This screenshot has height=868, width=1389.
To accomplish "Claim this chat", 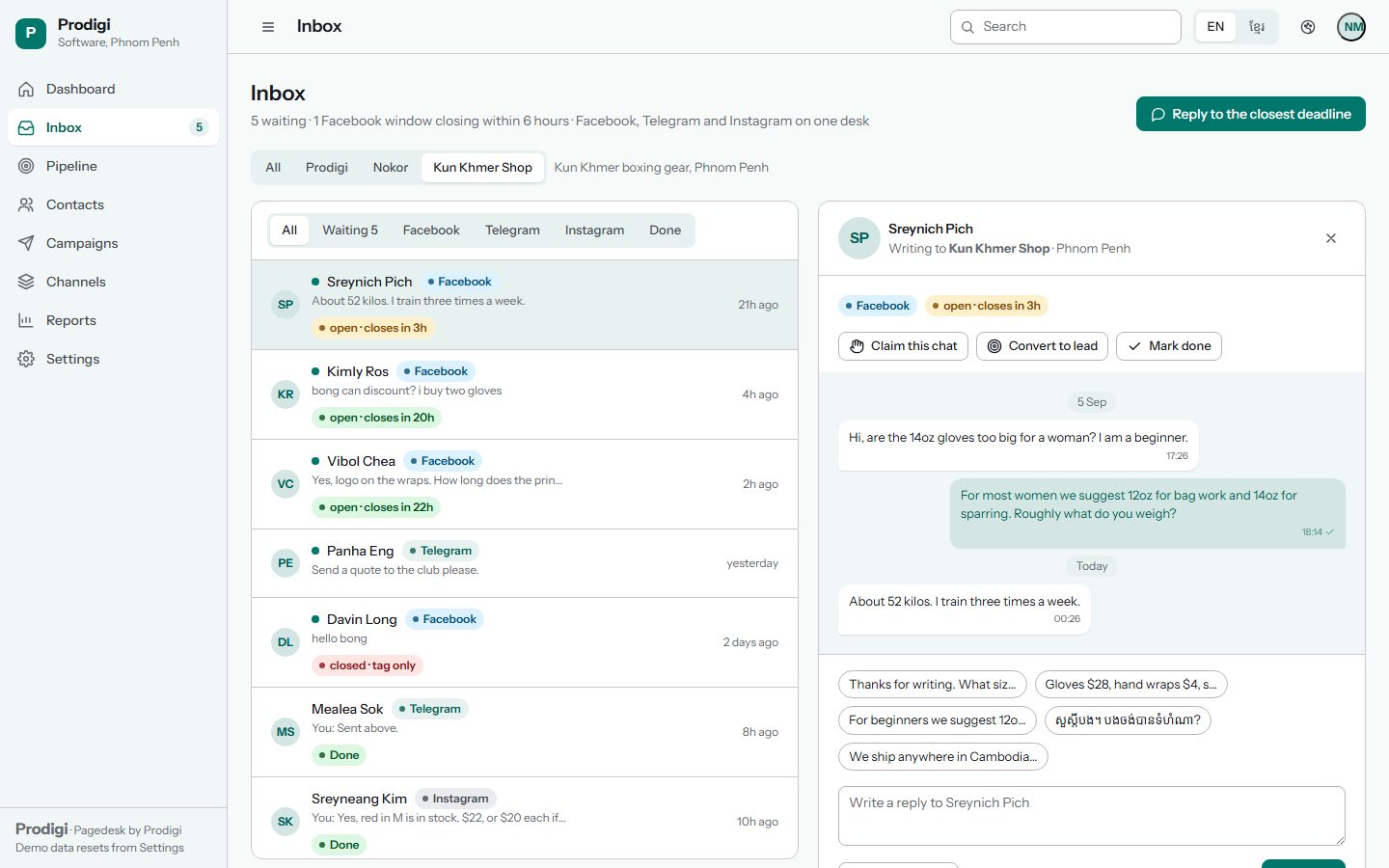I will tap(904, 346).
